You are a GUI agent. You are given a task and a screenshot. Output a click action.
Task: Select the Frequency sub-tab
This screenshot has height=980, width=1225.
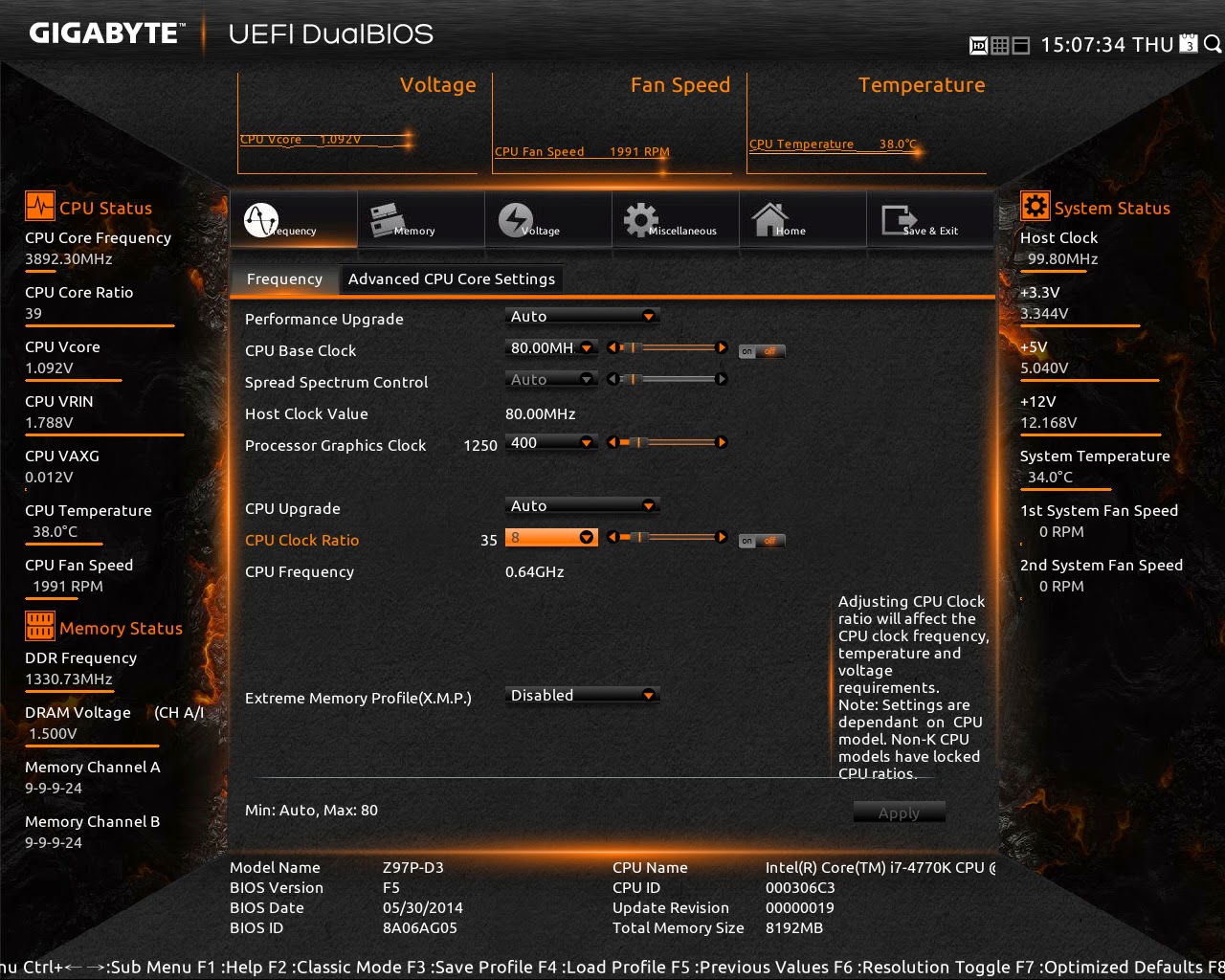[284, 279]
